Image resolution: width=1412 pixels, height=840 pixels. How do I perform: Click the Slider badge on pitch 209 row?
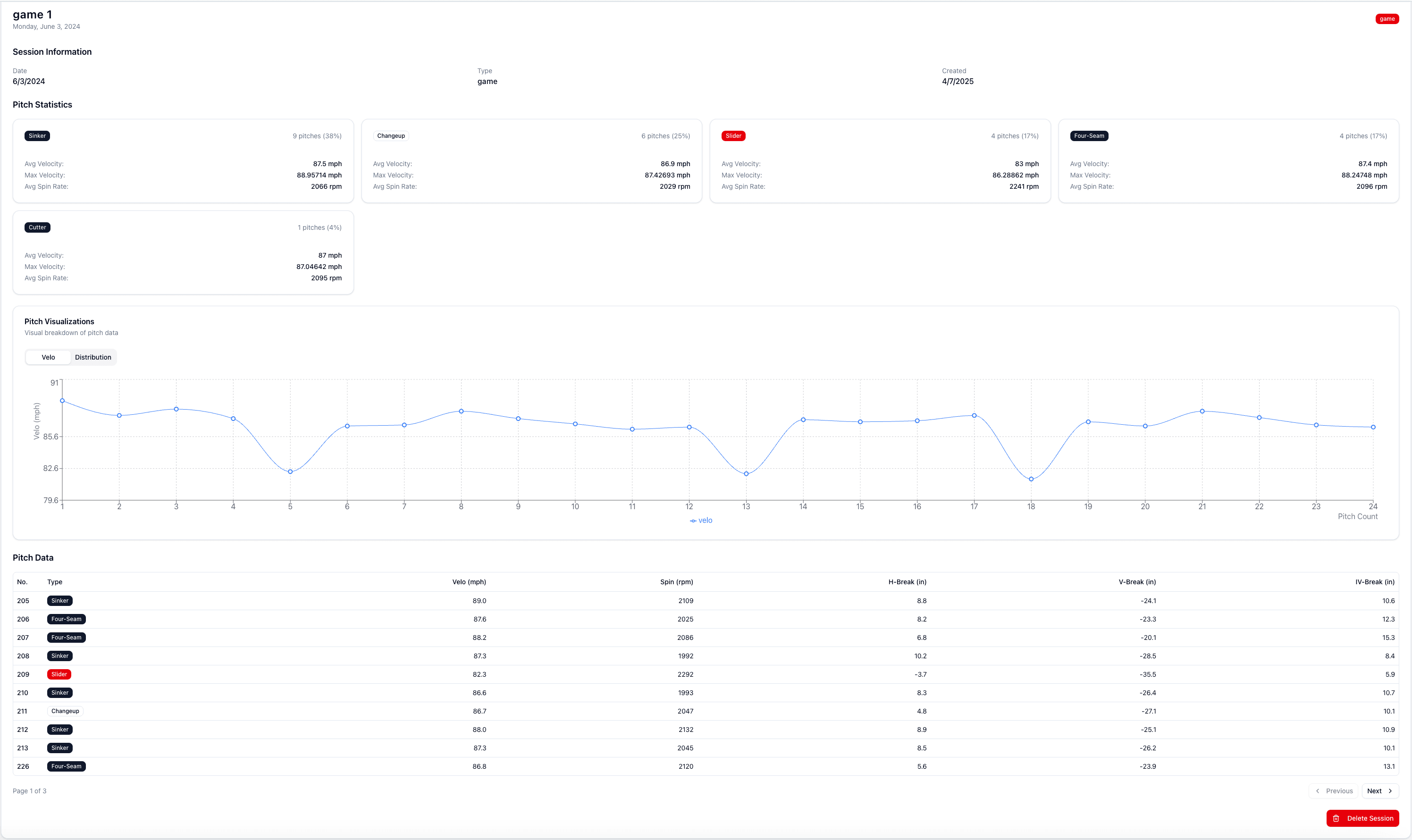pos(59,674)
